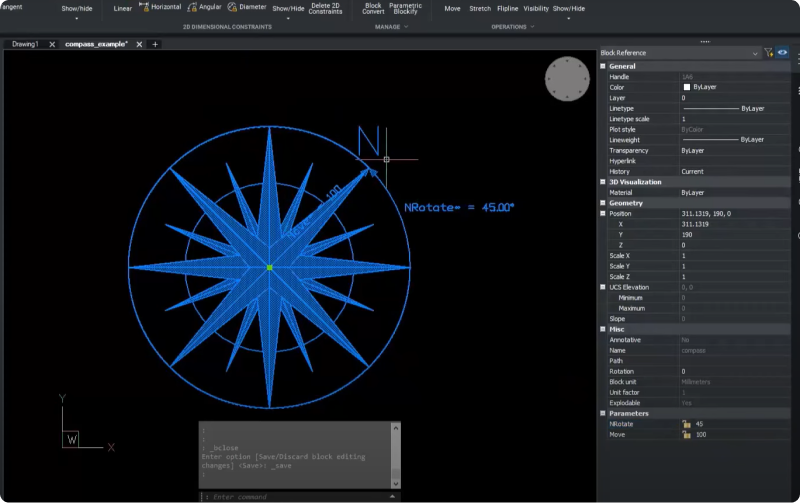Screen dimensions: 800x503
Task: Click the view navigation disc widget
Action: pyautogui.click(x=568, y=79)
